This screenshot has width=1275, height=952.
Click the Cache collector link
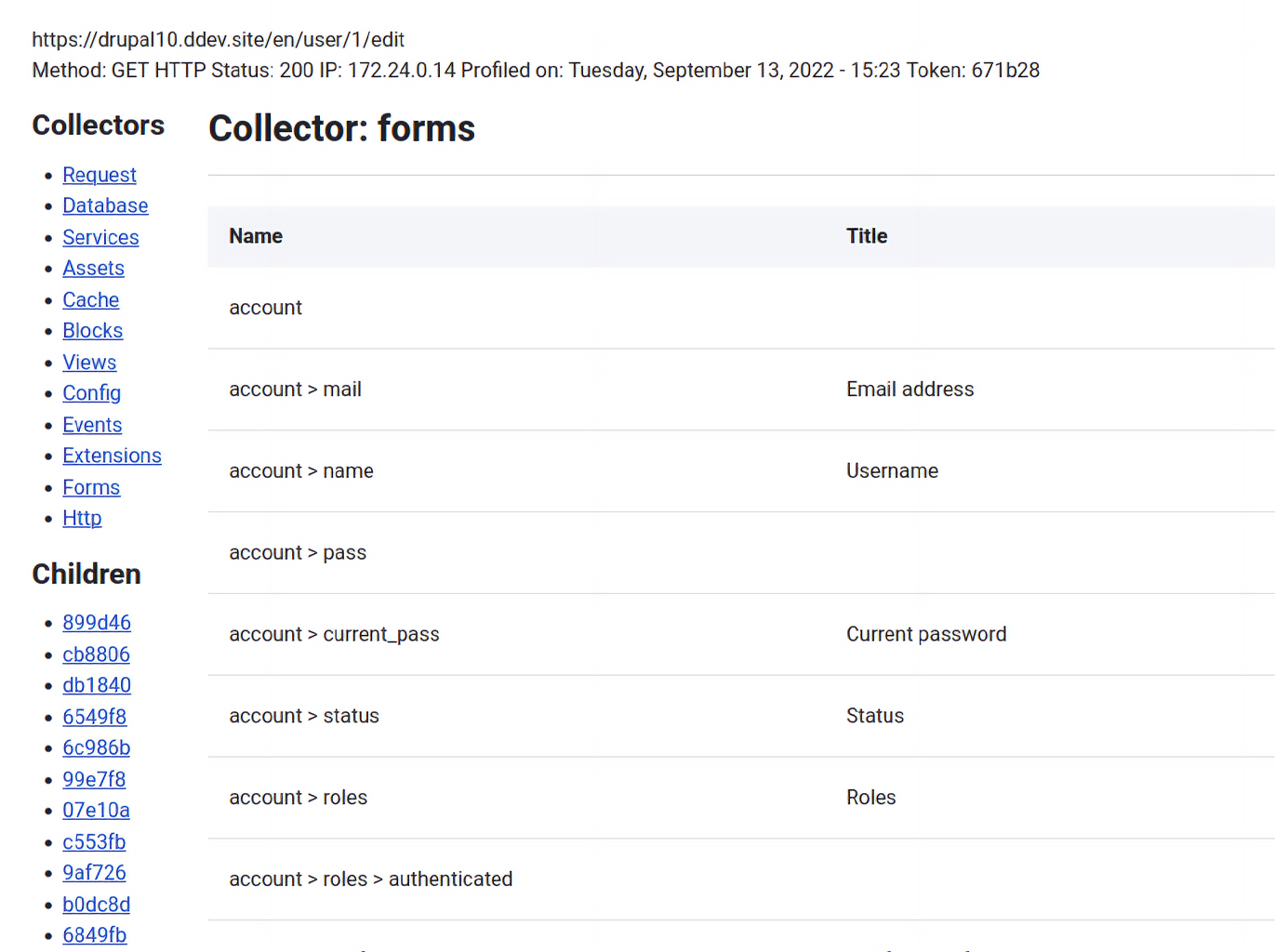[90, 299]
